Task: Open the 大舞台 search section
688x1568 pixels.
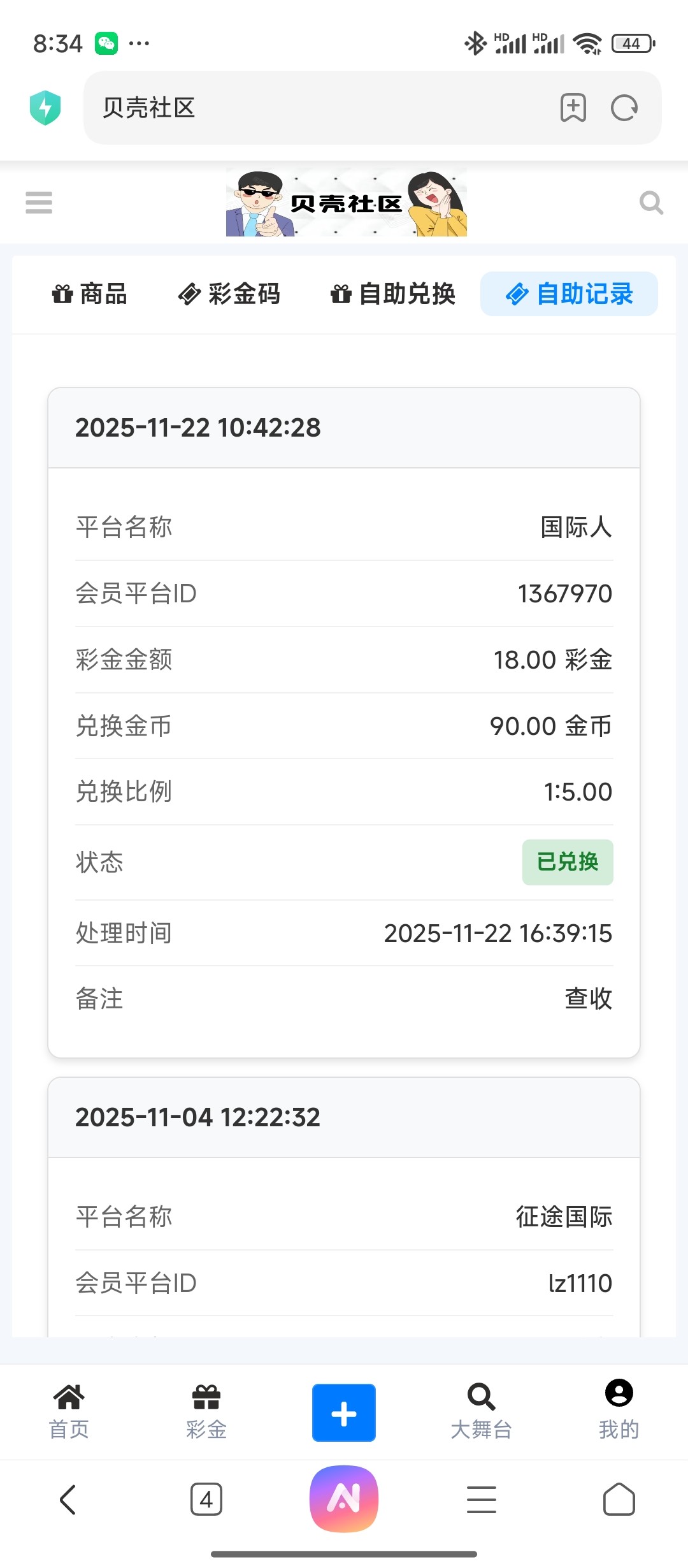Action: pos(481,1412)
